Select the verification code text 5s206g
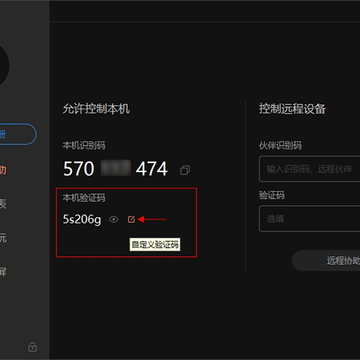360x360 pixels. click(82, 219)
